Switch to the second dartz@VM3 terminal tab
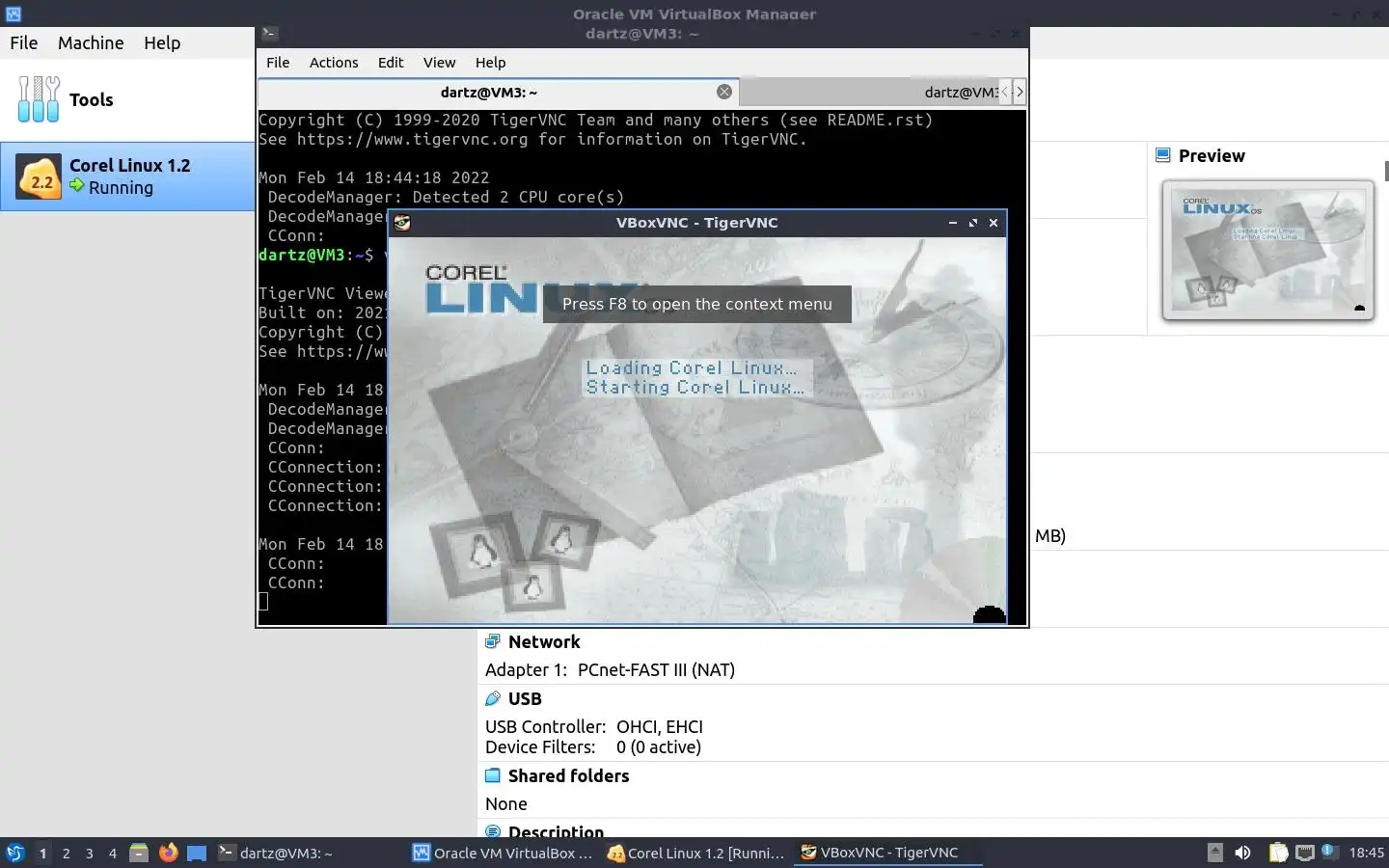Screen dimensions: 1389x868 click(868, 92)
